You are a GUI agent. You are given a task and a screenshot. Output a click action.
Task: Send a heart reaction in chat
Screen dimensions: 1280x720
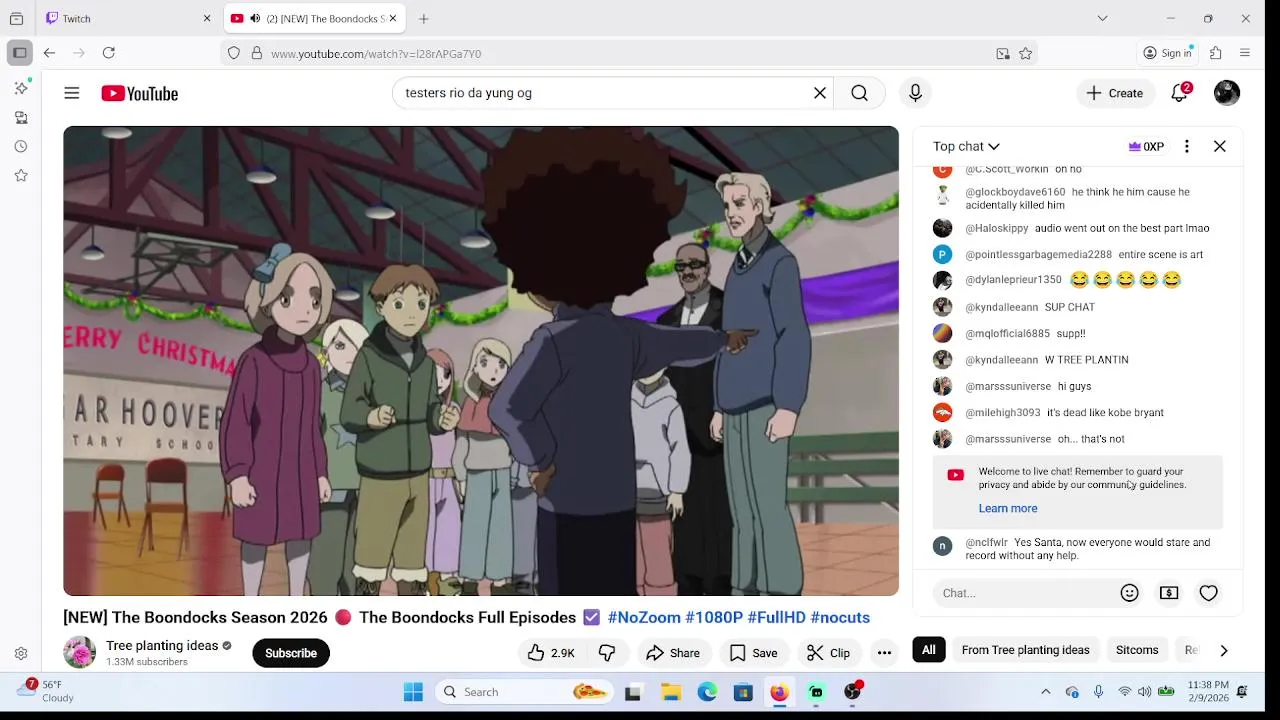pos(1209,593)
